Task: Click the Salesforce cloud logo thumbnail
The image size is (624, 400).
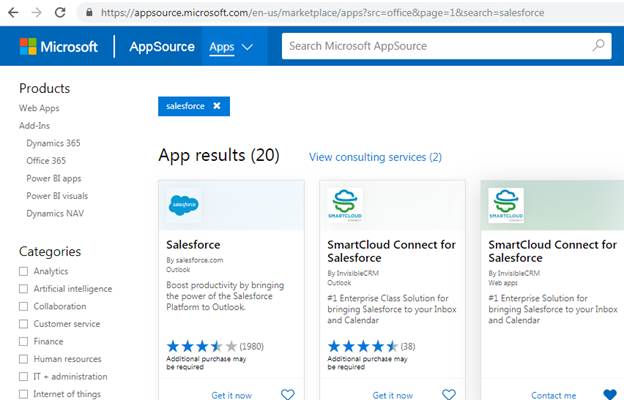Action: pyautogui.click(x=184, y=205)
